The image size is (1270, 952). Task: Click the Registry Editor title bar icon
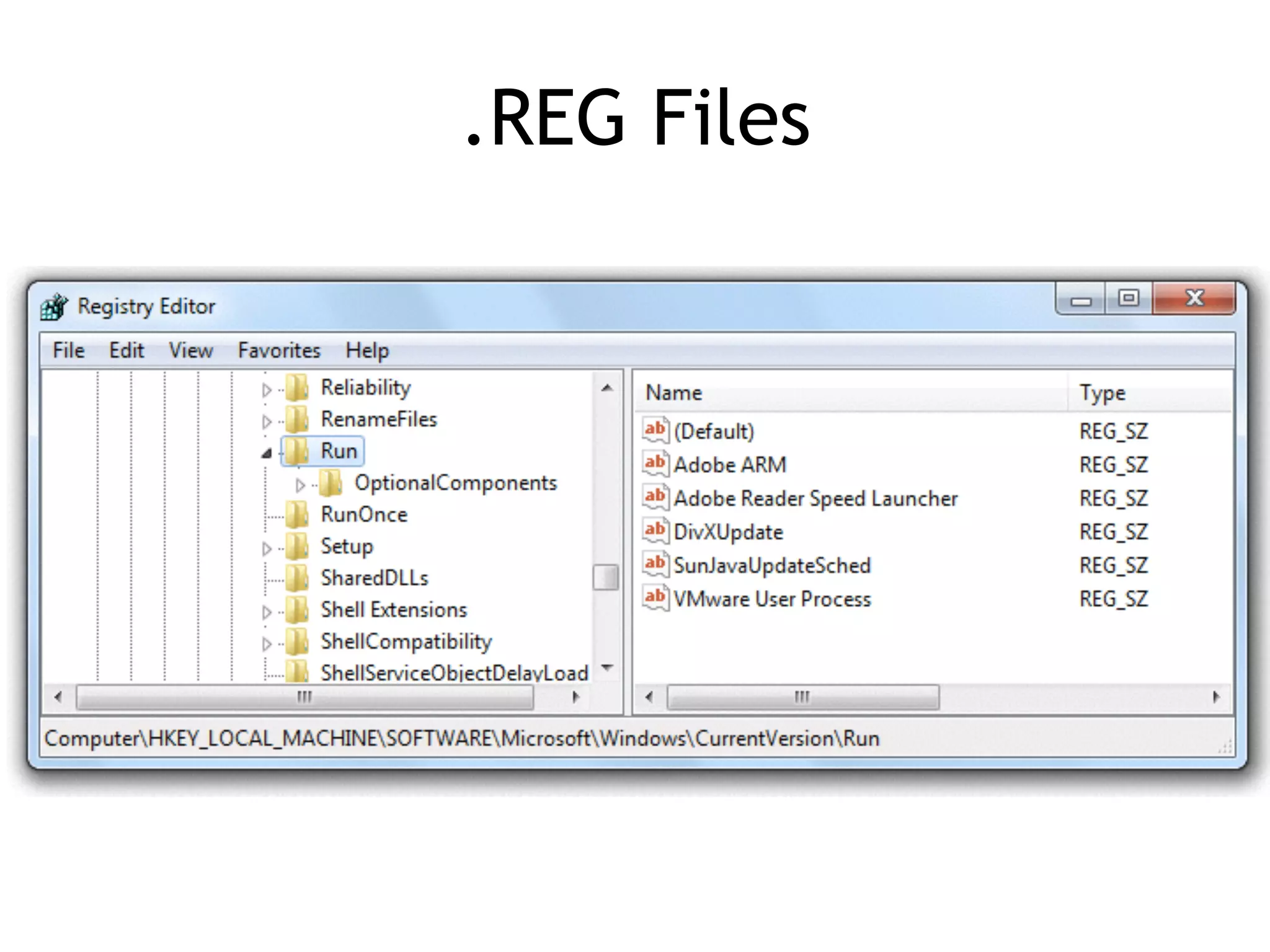pos(54,307)
